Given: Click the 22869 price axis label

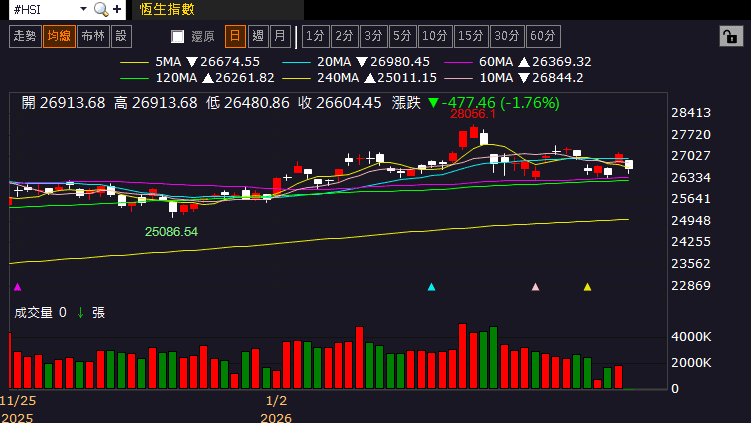Looking at the screenshot, I should click(x=691, y=286).
